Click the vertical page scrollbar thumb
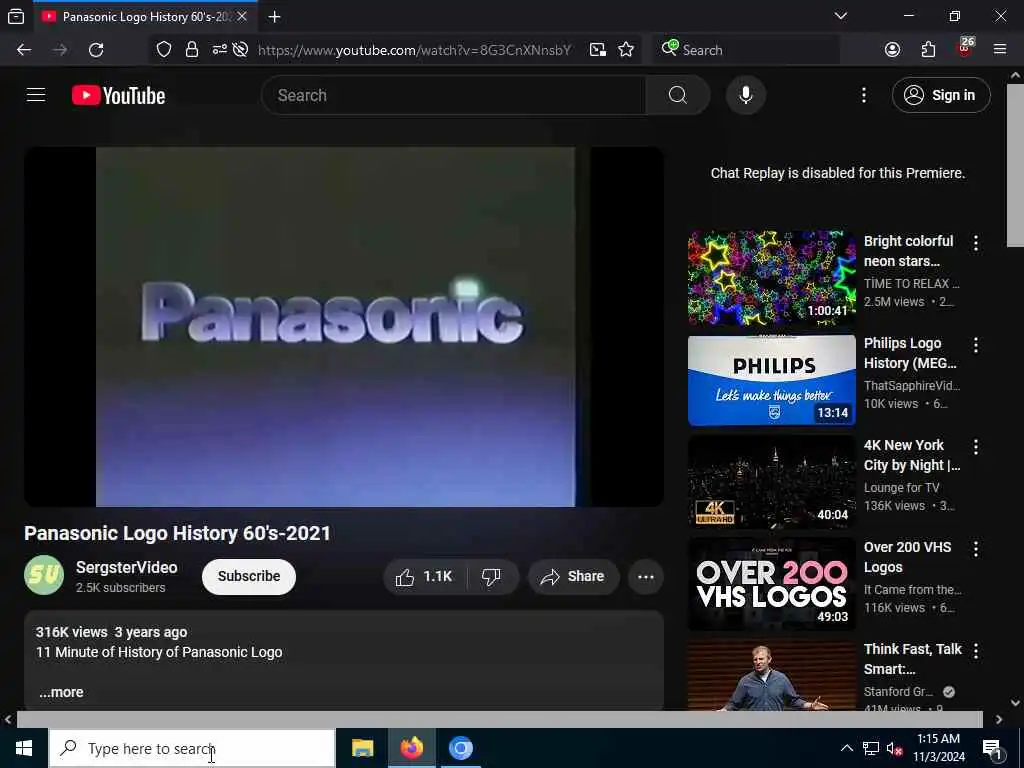Image resolution: width=1024 pixels, height=768 pixels. point(1015,165)
